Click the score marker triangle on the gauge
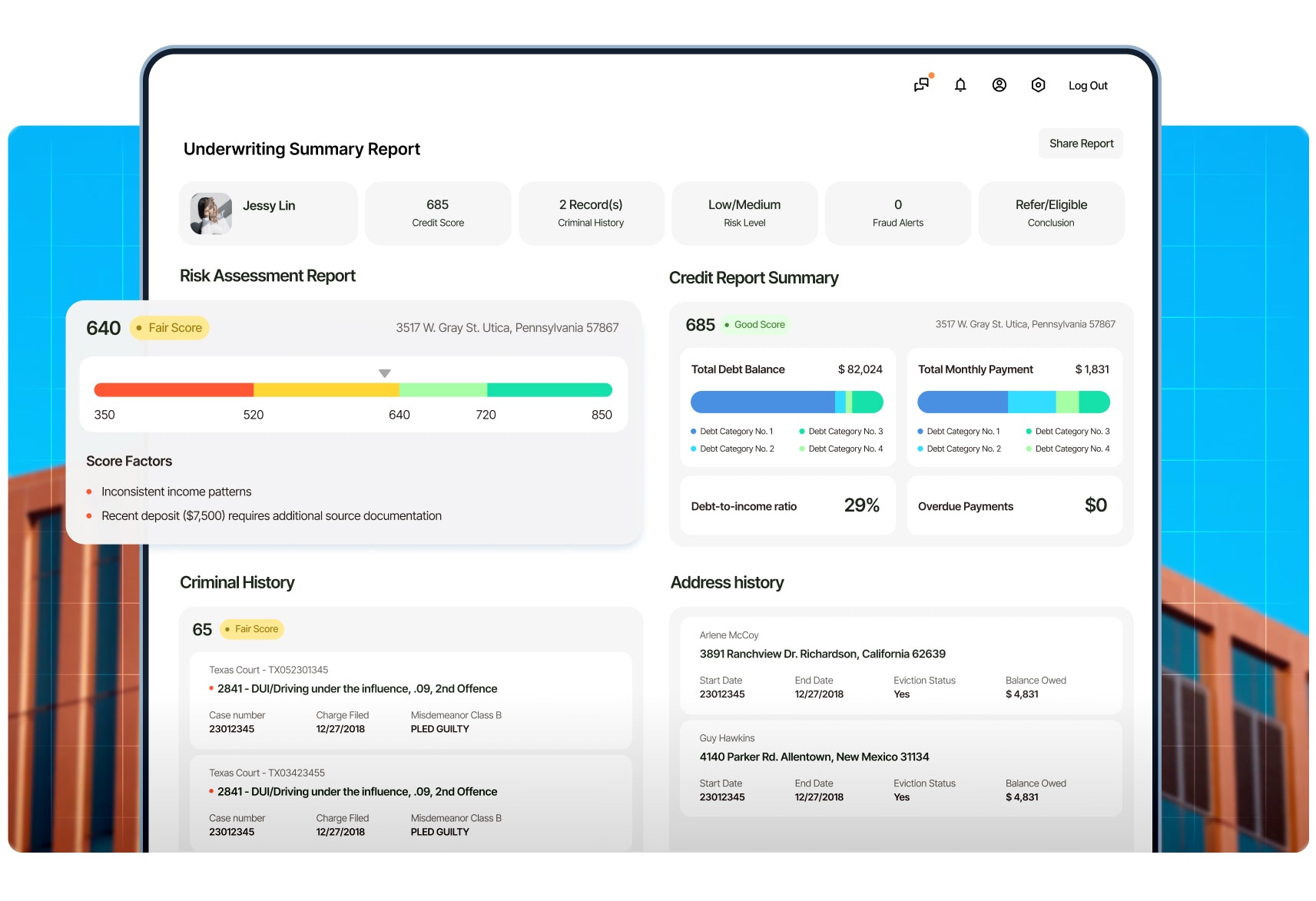1316x901 pixels. 385,373
